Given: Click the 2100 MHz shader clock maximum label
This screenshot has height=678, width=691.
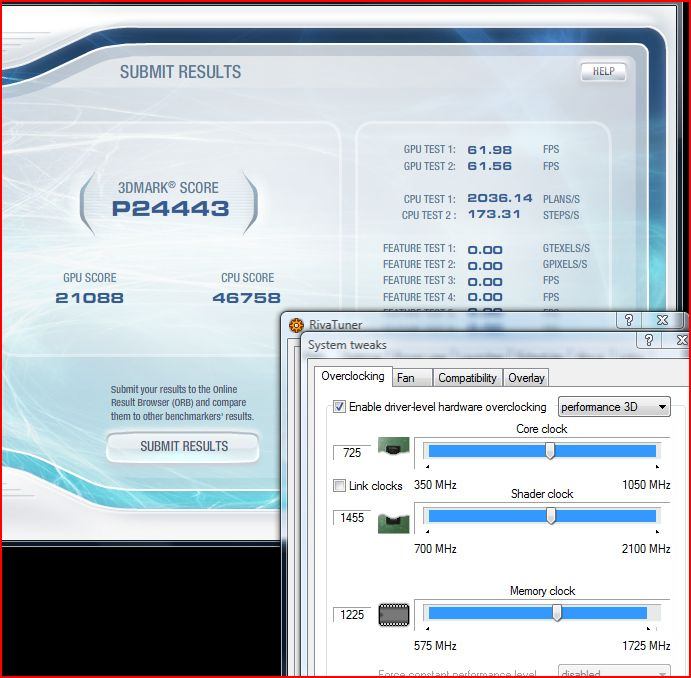Looking at the screenshot, I should (x=646, y=549).
